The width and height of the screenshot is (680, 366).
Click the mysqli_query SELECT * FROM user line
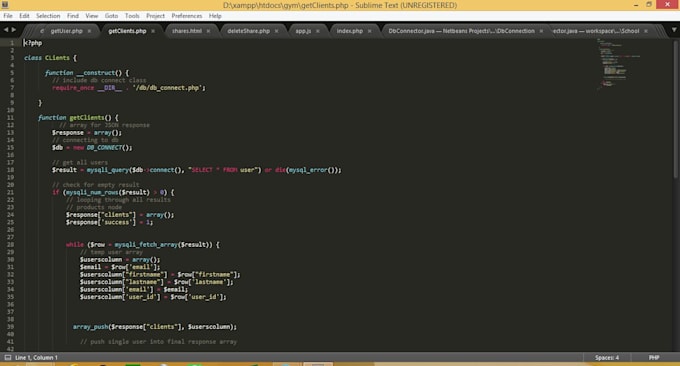pyautogui.click(x=196, y=170)
